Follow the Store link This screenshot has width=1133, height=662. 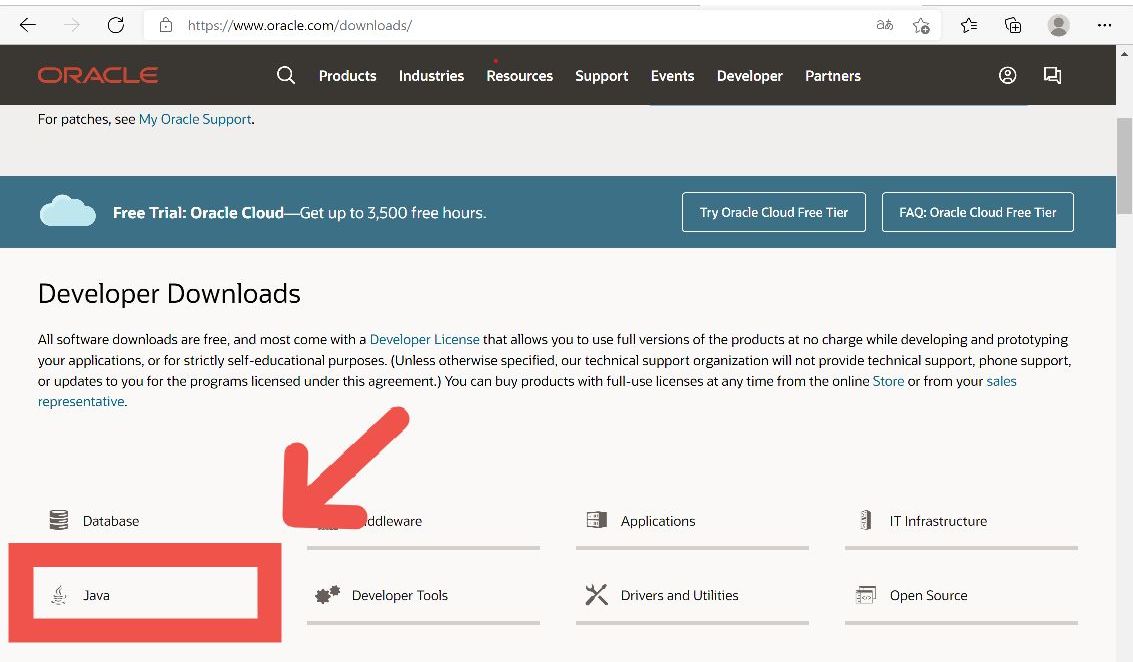click(888, 381)
